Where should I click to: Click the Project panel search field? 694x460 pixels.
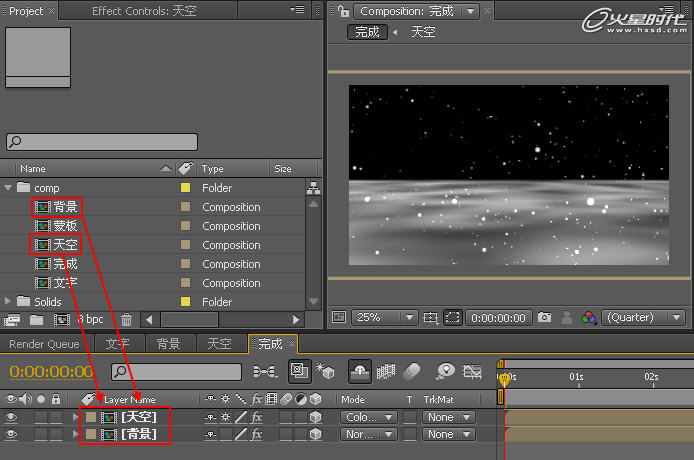pos(102,142)
